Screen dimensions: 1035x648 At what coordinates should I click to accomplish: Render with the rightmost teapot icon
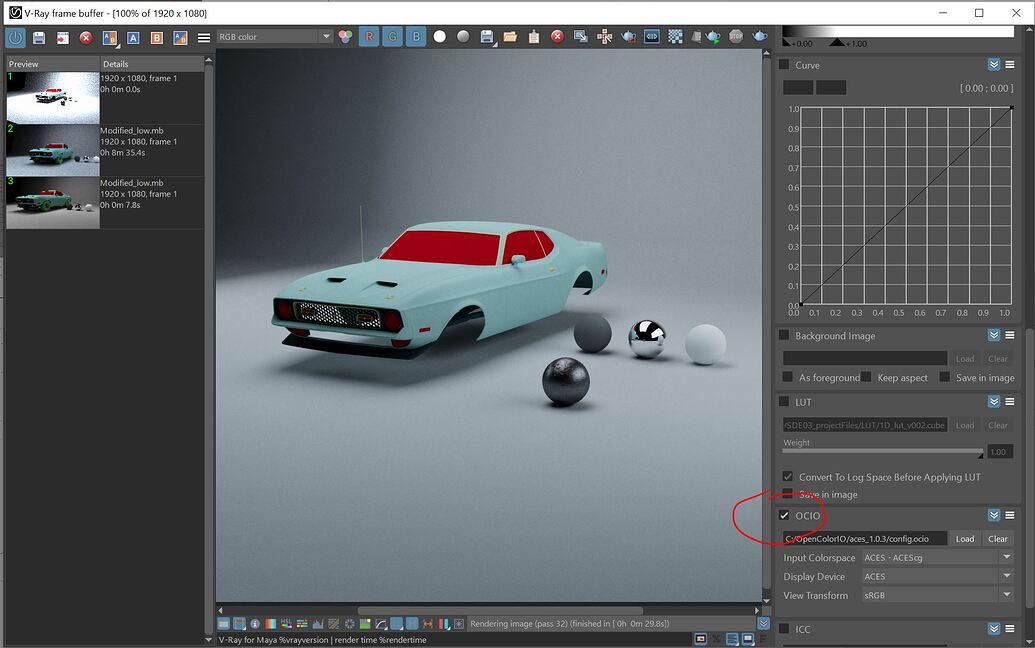[760, 37]
